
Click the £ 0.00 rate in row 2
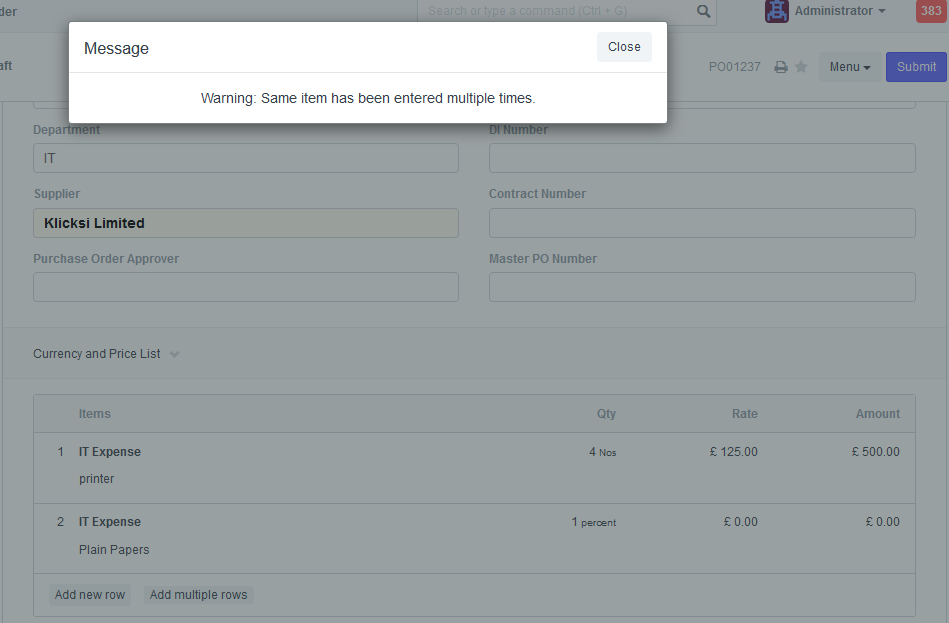point(740,522)
